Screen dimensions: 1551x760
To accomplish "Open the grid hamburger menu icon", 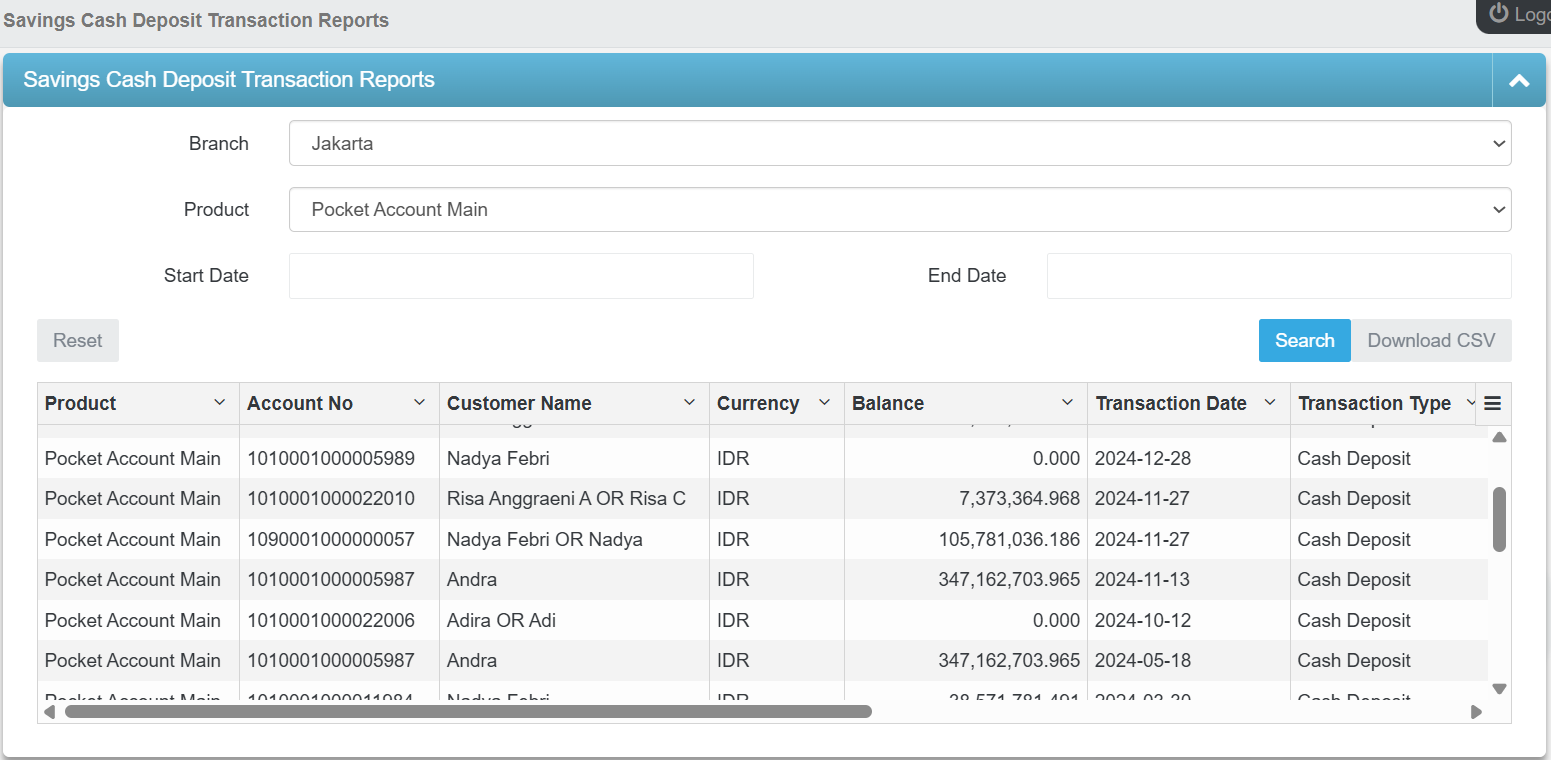I will coord(1493,404).
